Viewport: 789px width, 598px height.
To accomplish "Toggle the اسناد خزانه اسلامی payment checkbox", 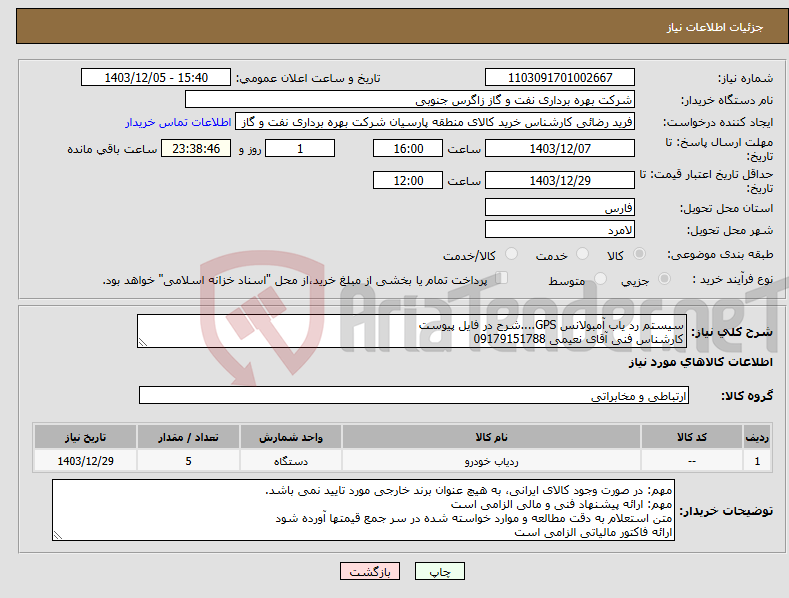I will pyautogui.click(x=502, y=278).
